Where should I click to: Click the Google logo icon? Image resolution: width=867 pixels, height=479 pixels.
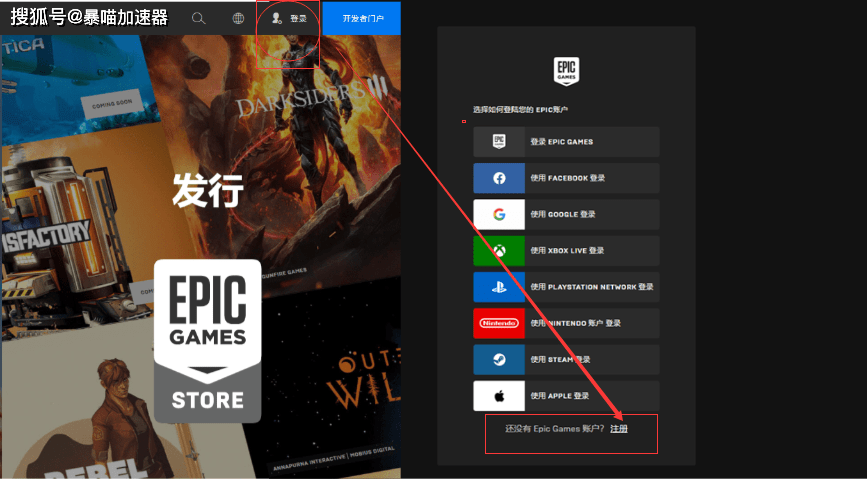click(x=499, y=214)
